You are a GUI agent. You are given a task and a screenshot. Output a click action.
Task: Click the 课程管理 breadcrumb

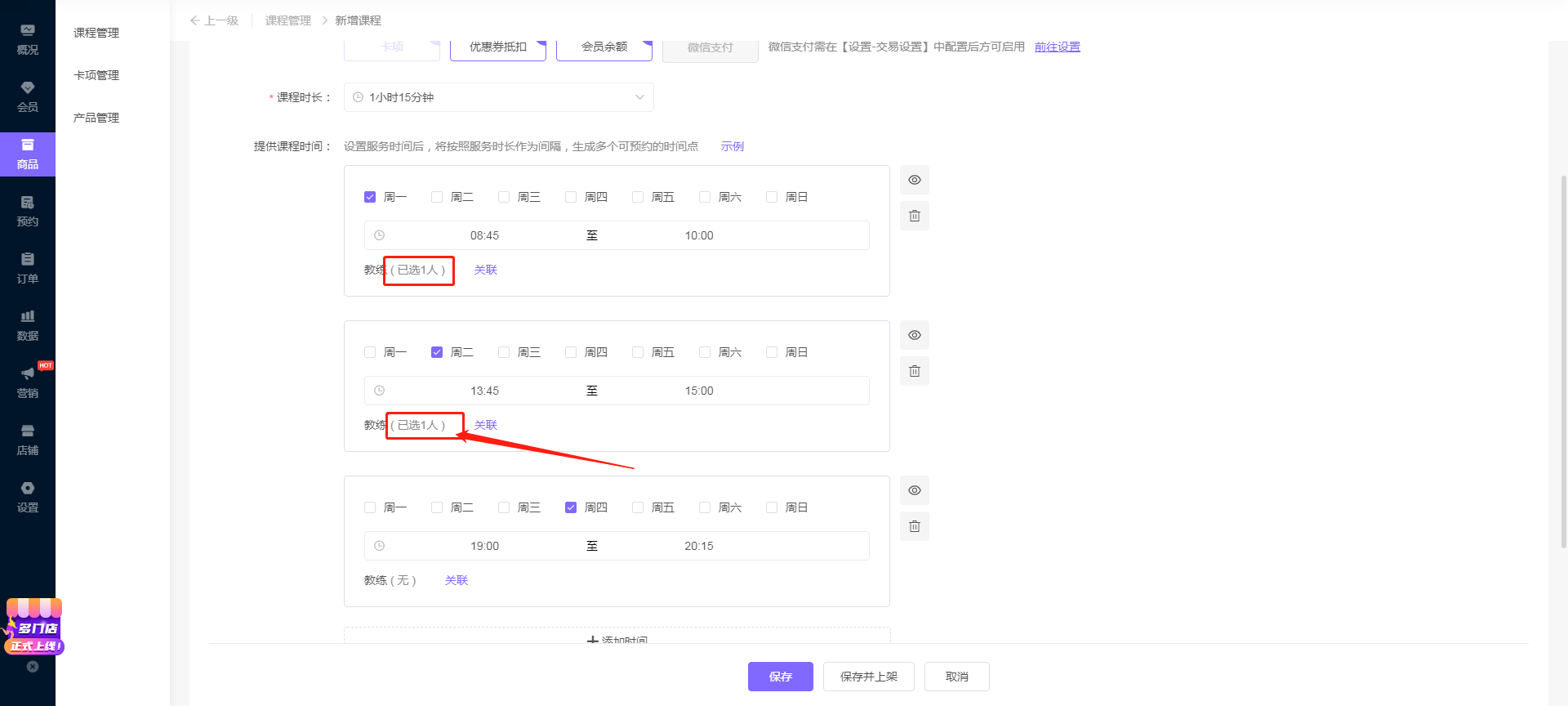[288, 20]
